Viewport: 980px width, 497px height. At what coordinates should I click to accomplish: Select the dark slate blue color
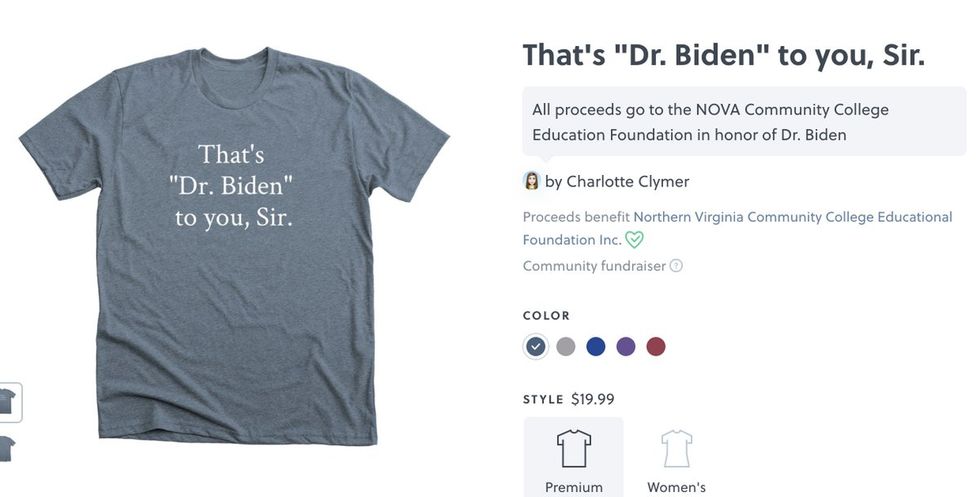[x=536, y=347]
